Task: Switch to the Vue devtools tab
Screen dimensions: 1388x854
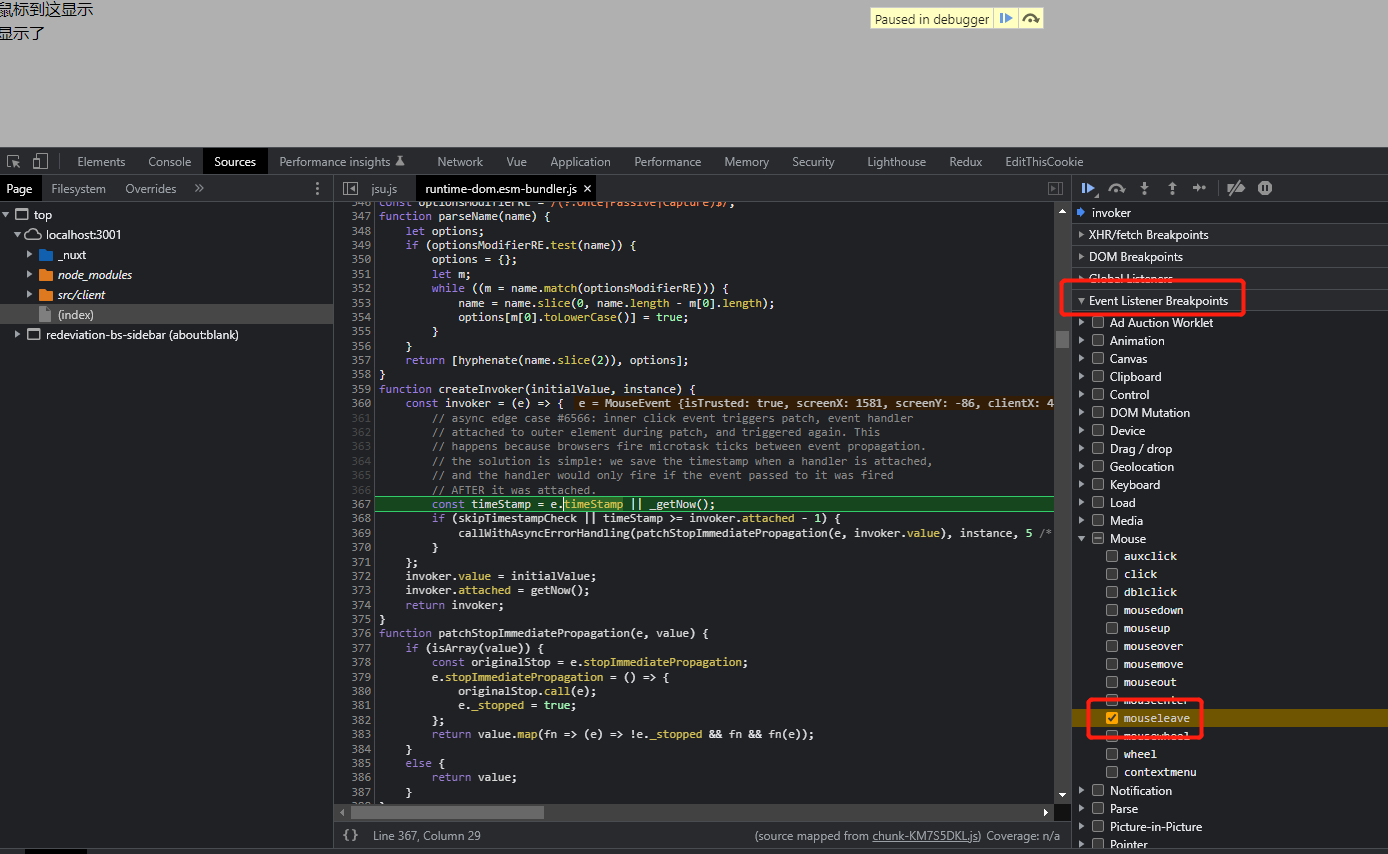Action: click(x=517, y=161)
